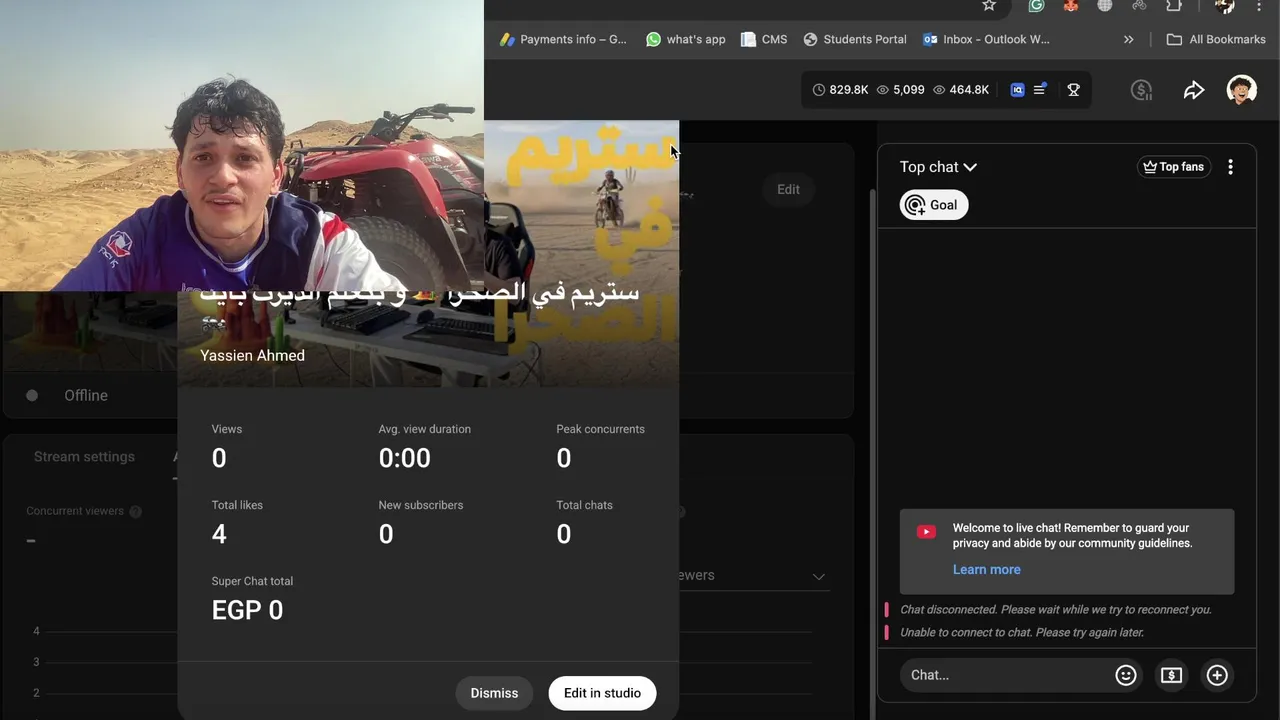Screen dimensions: 1280x720
Task: Click the 'Unable to connect to chat' message
Action: click(x=1022, y=632)
